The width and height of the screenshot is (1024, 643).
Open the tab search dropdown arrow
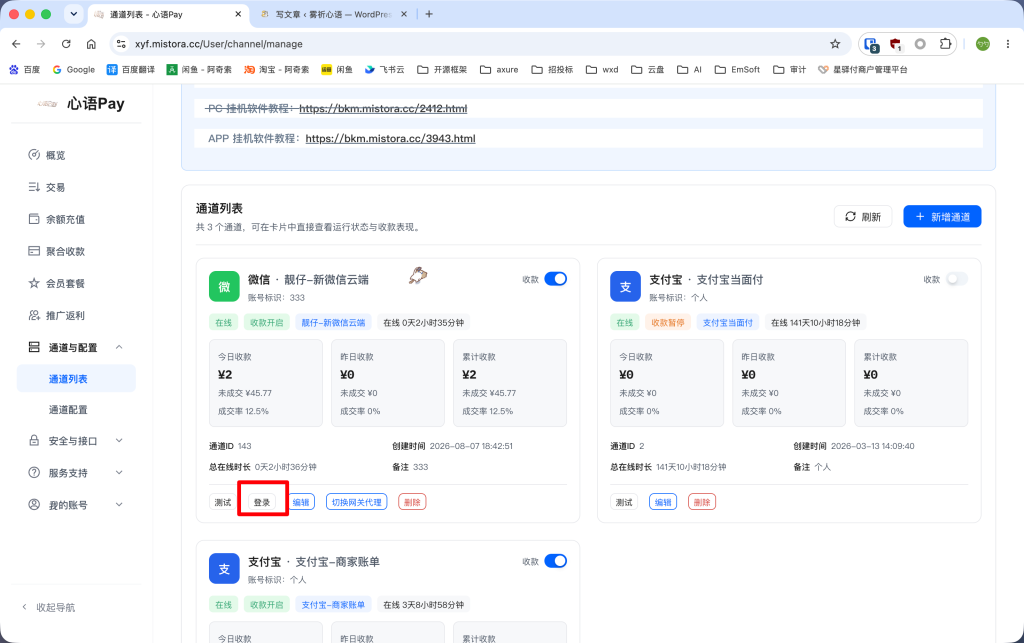pyautogui.click(x=74, y=14)
